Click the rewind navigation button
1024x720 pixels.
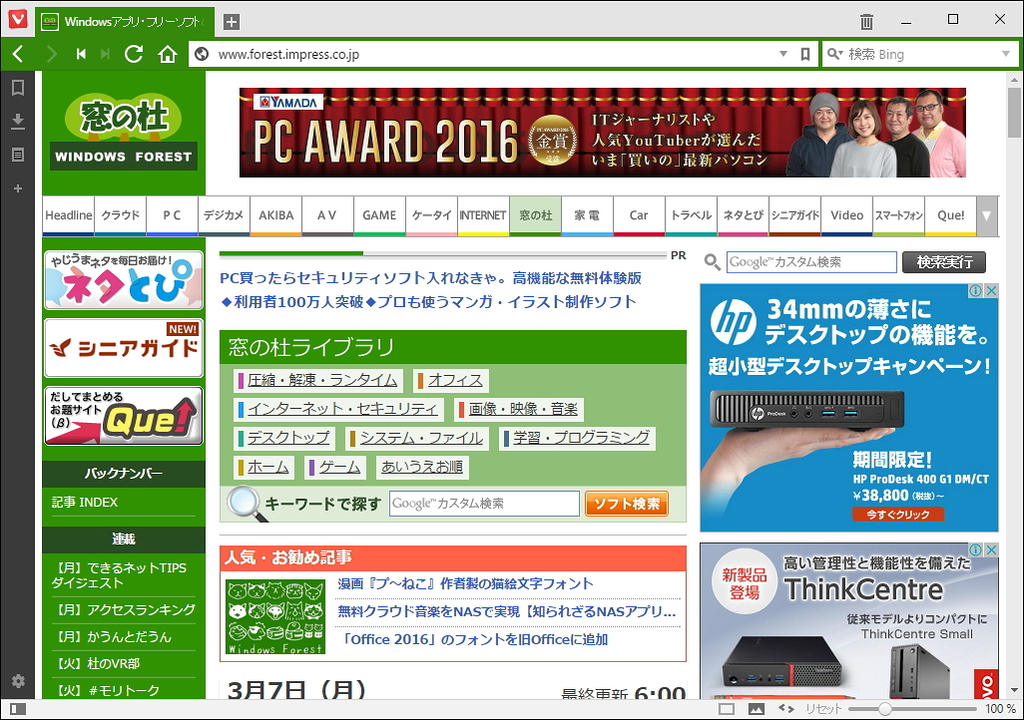click(x=81, y=54)
